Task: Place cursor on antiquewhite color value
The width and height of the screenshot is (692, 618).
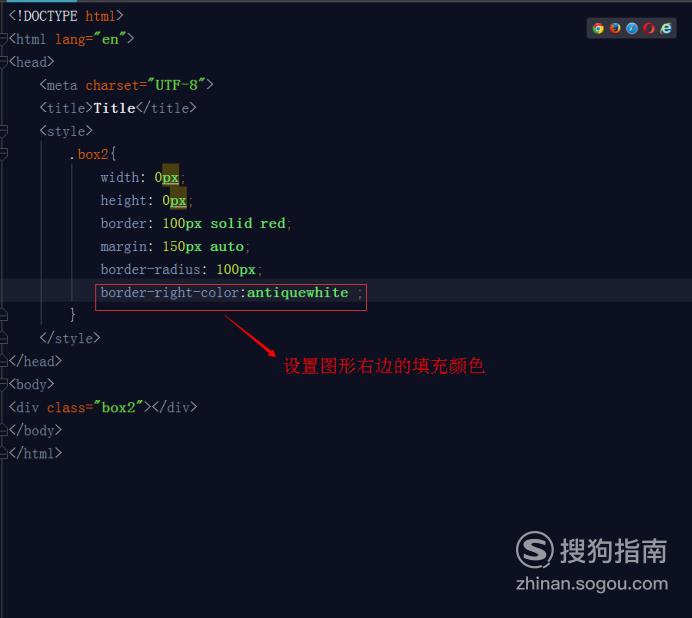Action: point(297,292)
